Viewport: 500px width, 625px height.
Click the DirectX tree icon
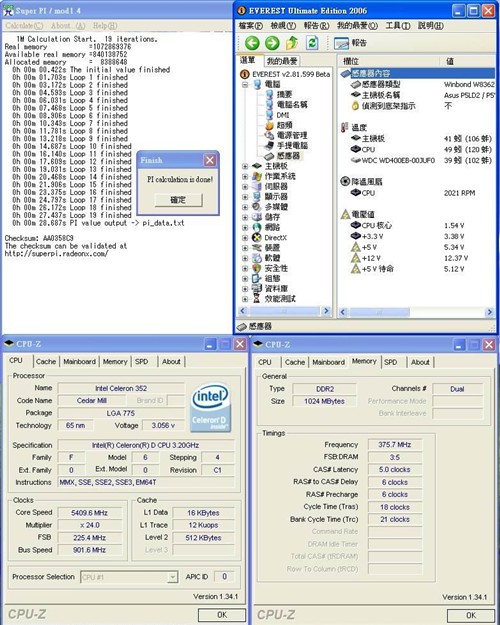[x=257, y=238]
